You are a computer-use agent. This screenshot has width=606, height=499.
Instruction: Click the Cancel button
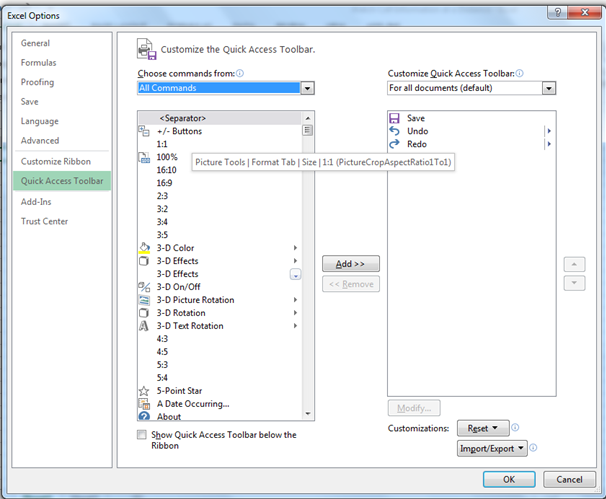point(569,480)
